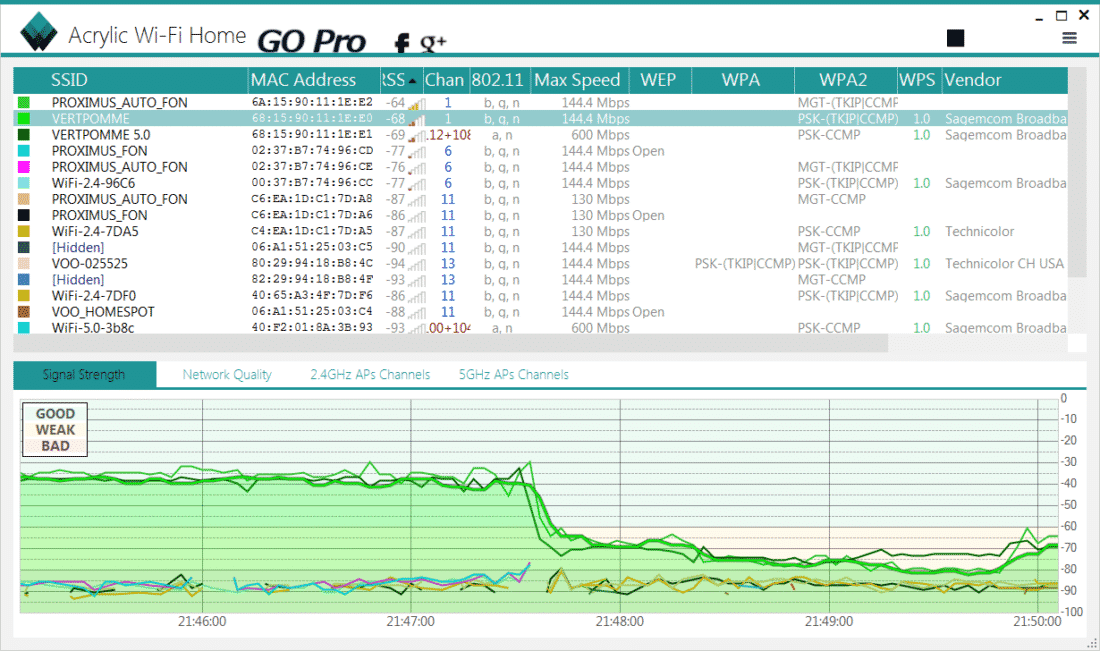Click MAC address C6:EA:1D:C1:7D:A8
Screen dimensions: 1100x651
(x=312, y=199)
